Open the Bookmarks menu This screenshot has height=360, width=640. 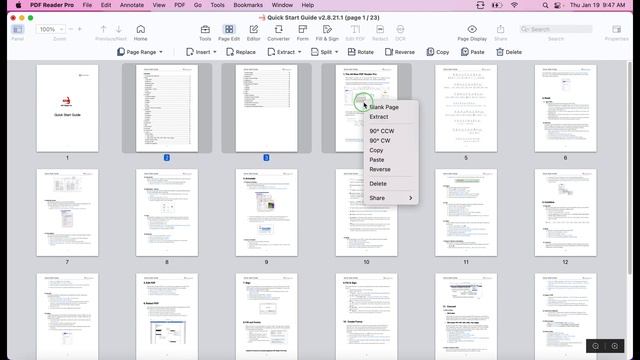(x=248, y=5)
